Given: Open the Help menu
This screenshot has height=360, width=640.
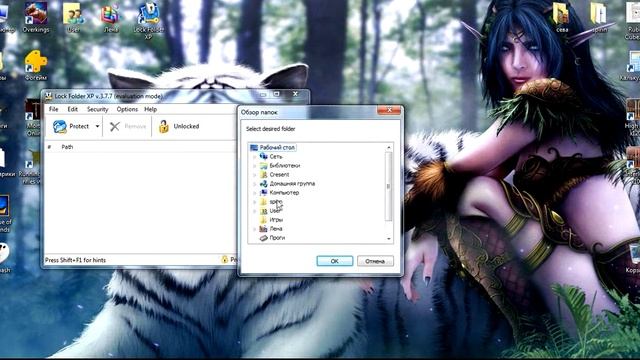Looking at the screenshot, I should pos(150,109).
